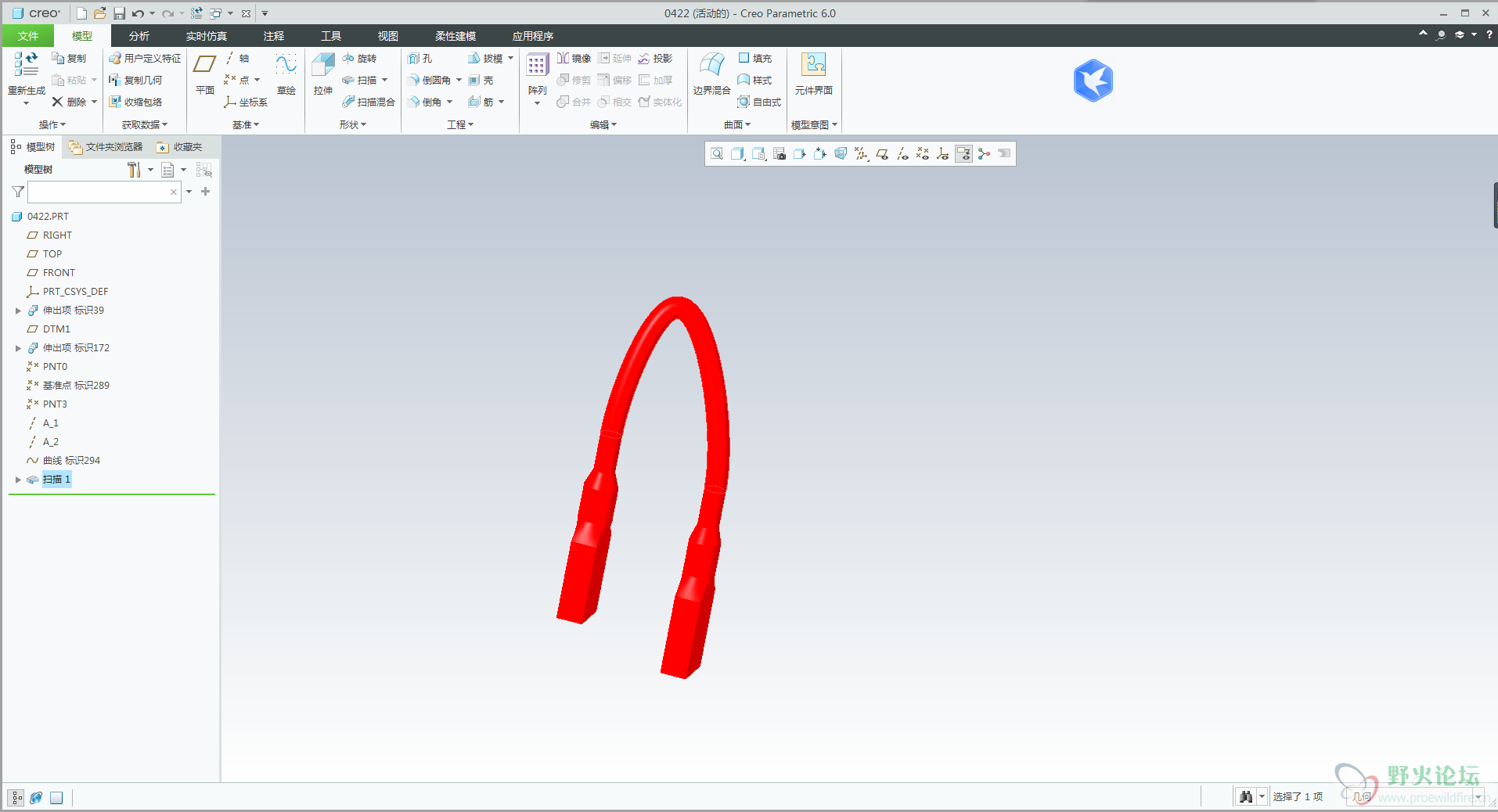Toggle coordinate system display visibility
The height and width of the screenshot is (812, 1498).
[x=943, y=154]
